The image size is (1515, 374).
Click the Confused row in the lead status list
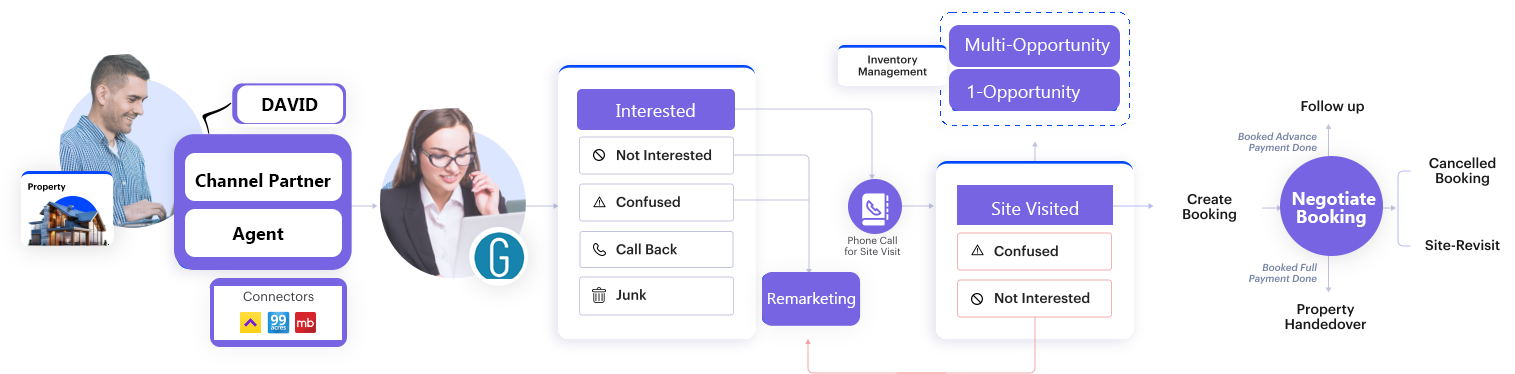click(656, 202)
